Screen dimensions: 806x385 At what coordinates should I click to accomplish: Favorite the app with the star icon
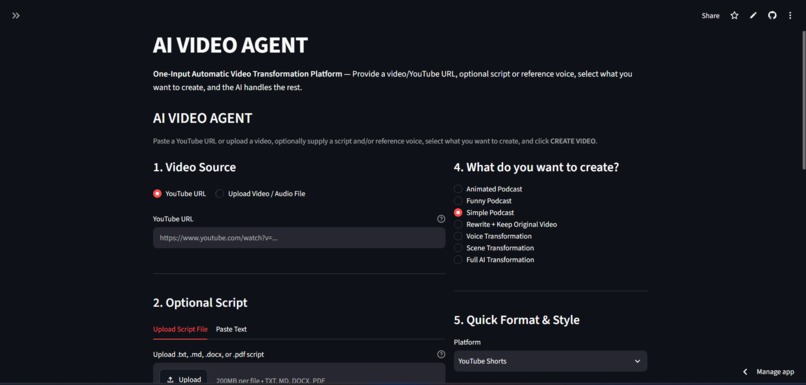(735, 16)
